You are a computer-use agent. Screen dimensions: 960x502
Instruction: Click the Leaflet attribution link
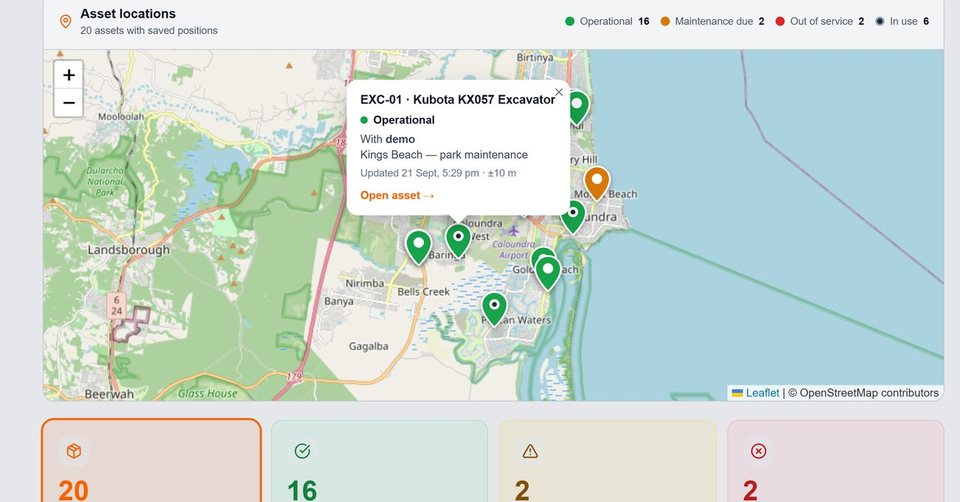762,393
